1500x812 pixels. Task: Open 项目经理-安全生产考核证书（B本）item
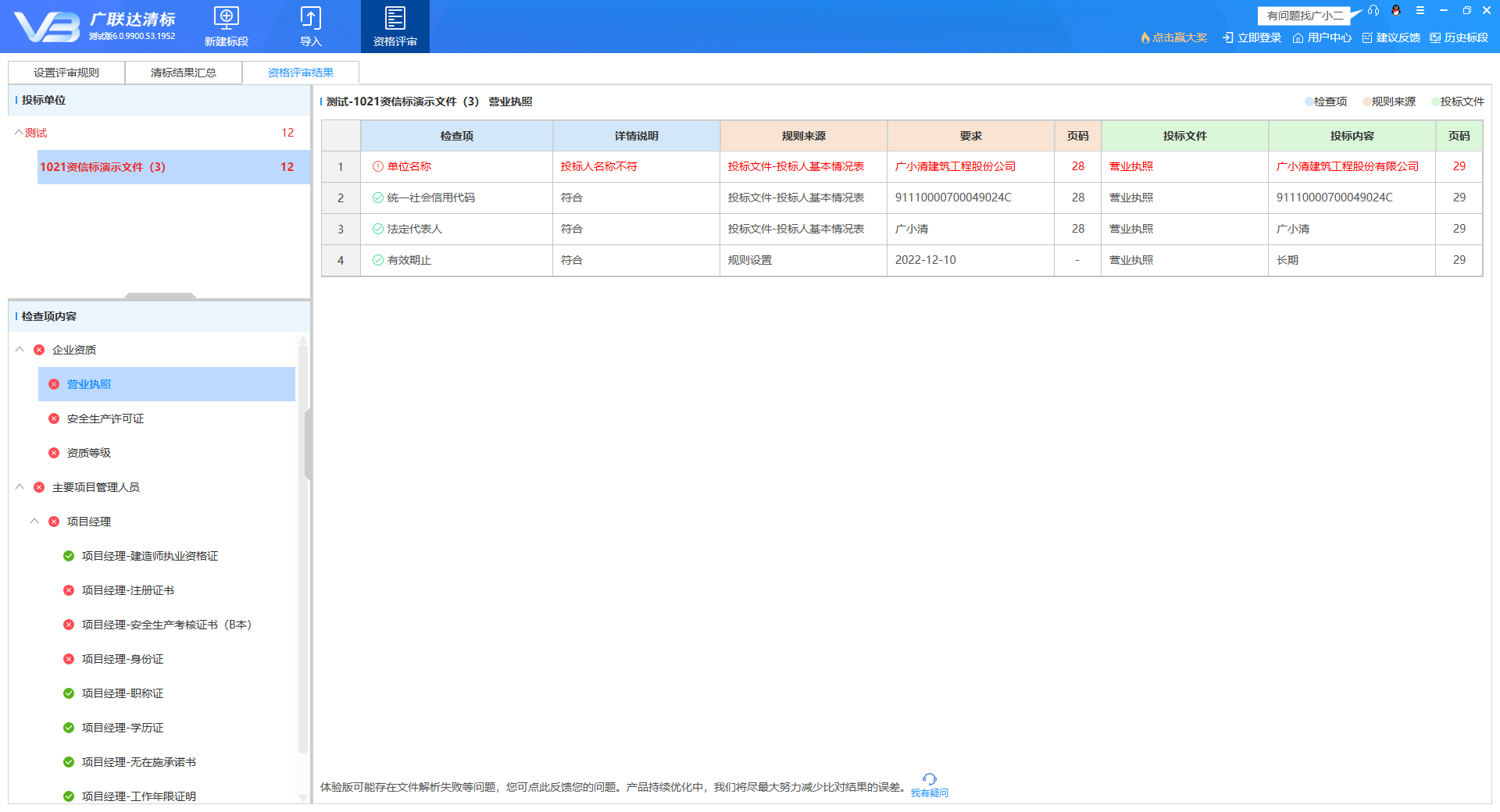[166, 625]
